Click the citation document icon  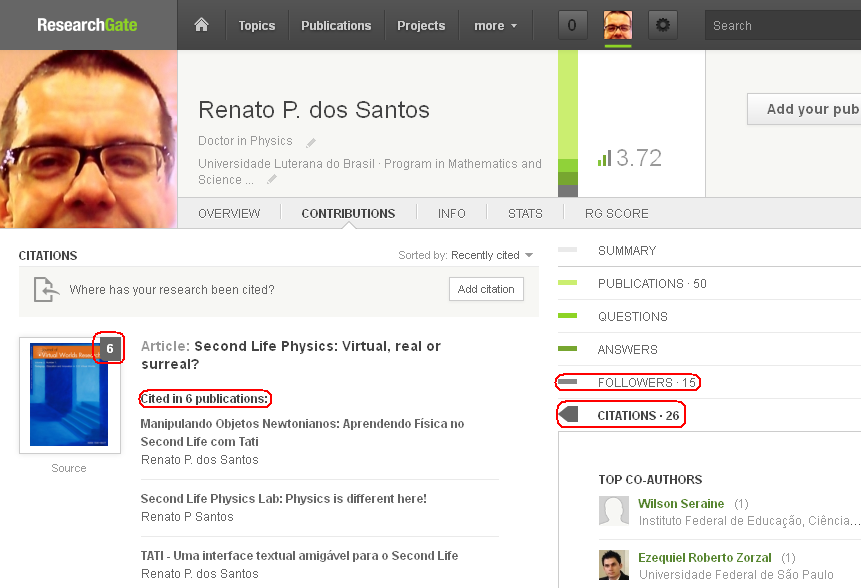[46, 290]
